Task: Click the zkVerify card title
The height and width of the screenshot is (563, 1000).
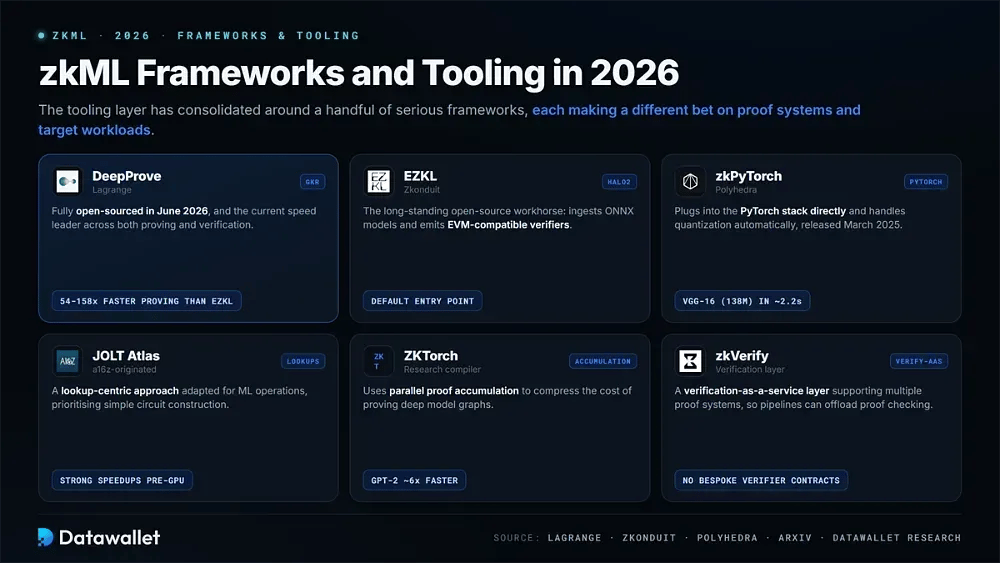Action: coord(742,356)
